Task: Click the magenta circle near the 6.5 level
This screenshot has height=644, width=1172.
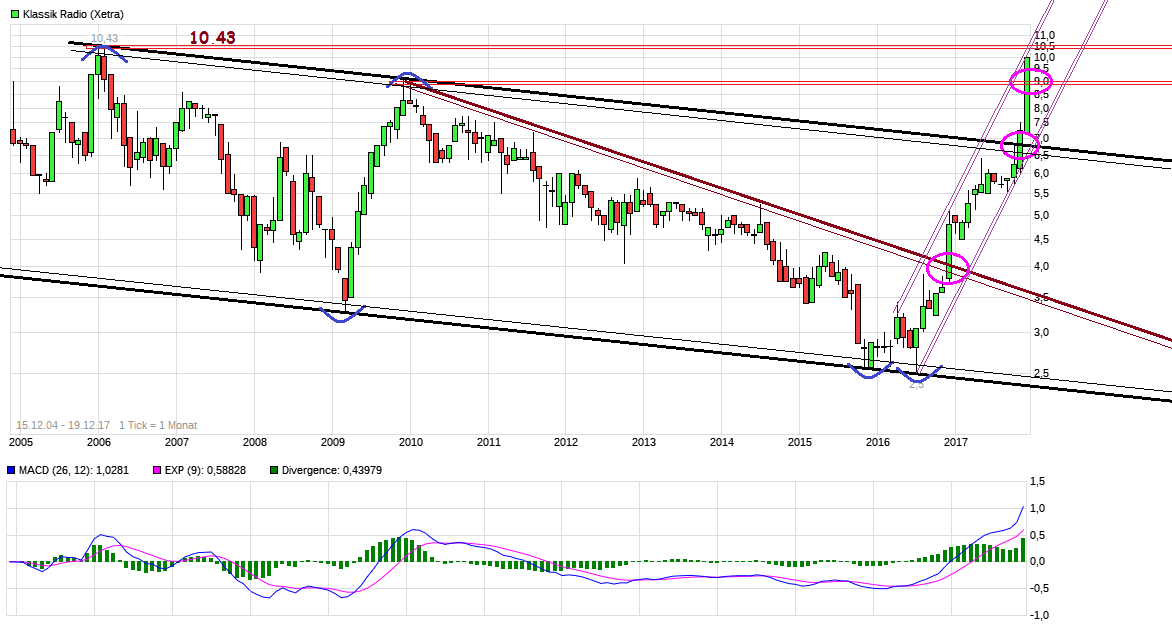Action: point(1020,147)
